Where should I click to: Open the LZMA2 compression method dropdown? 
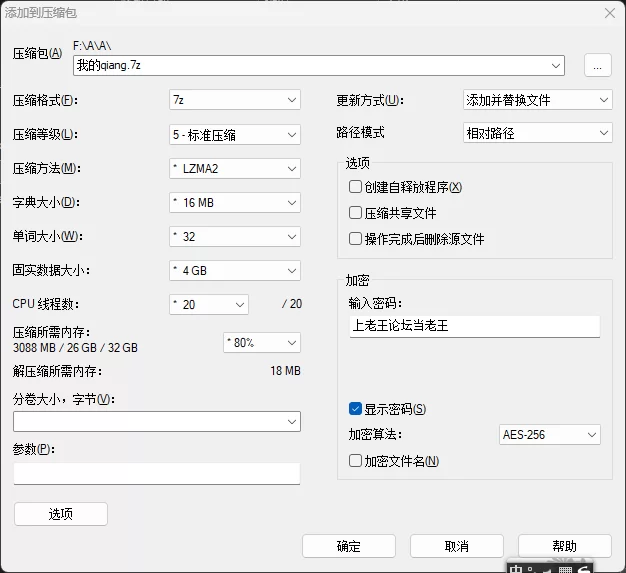235,169
